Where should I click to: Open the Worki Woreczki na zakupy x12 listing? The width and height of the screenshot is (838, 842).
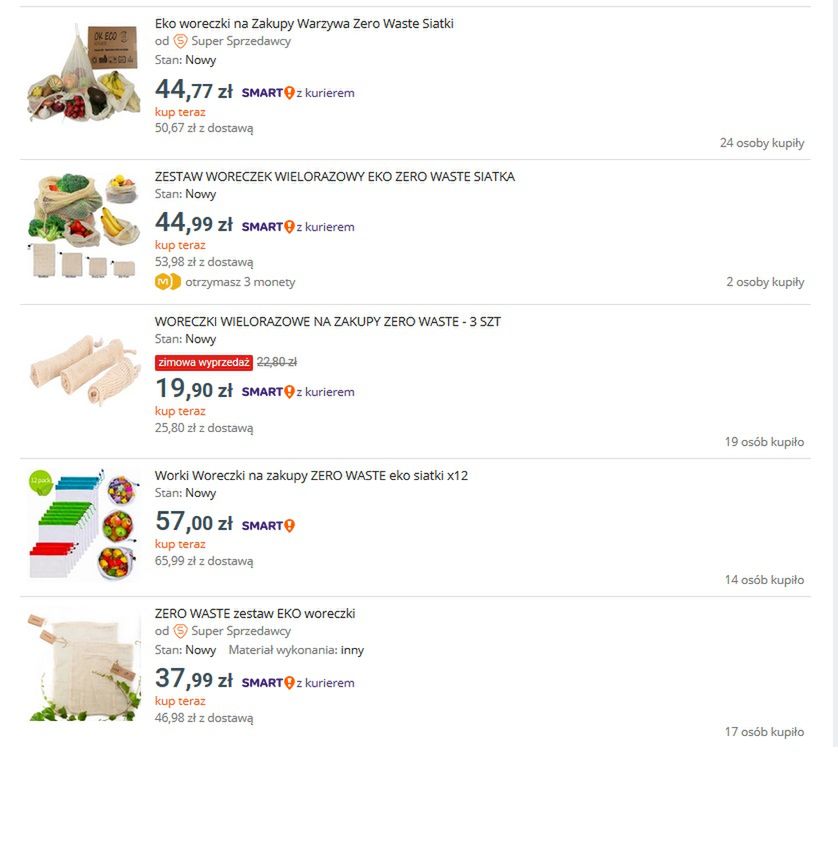pos(311,476)
